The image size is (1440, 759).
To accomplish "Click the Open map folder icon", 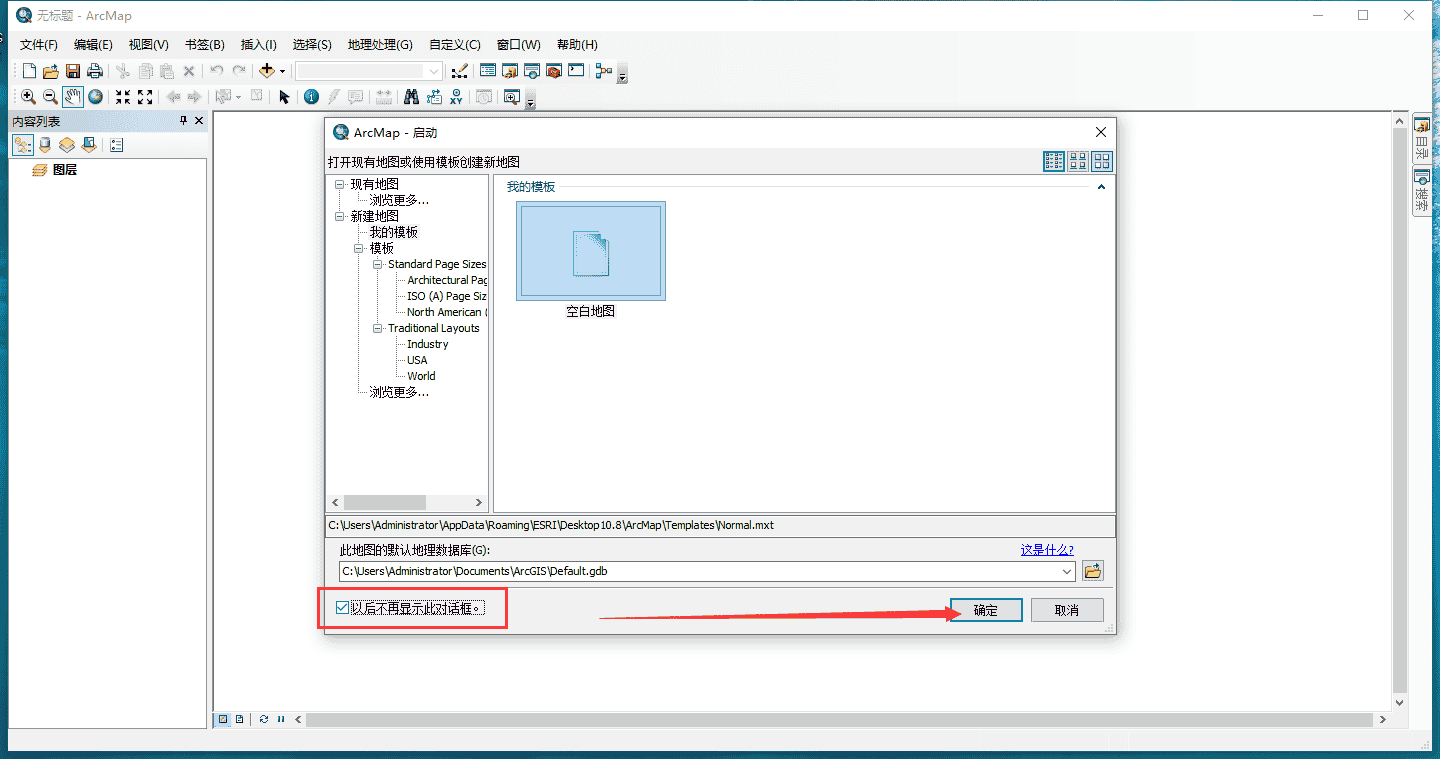I will pos(50,71).
